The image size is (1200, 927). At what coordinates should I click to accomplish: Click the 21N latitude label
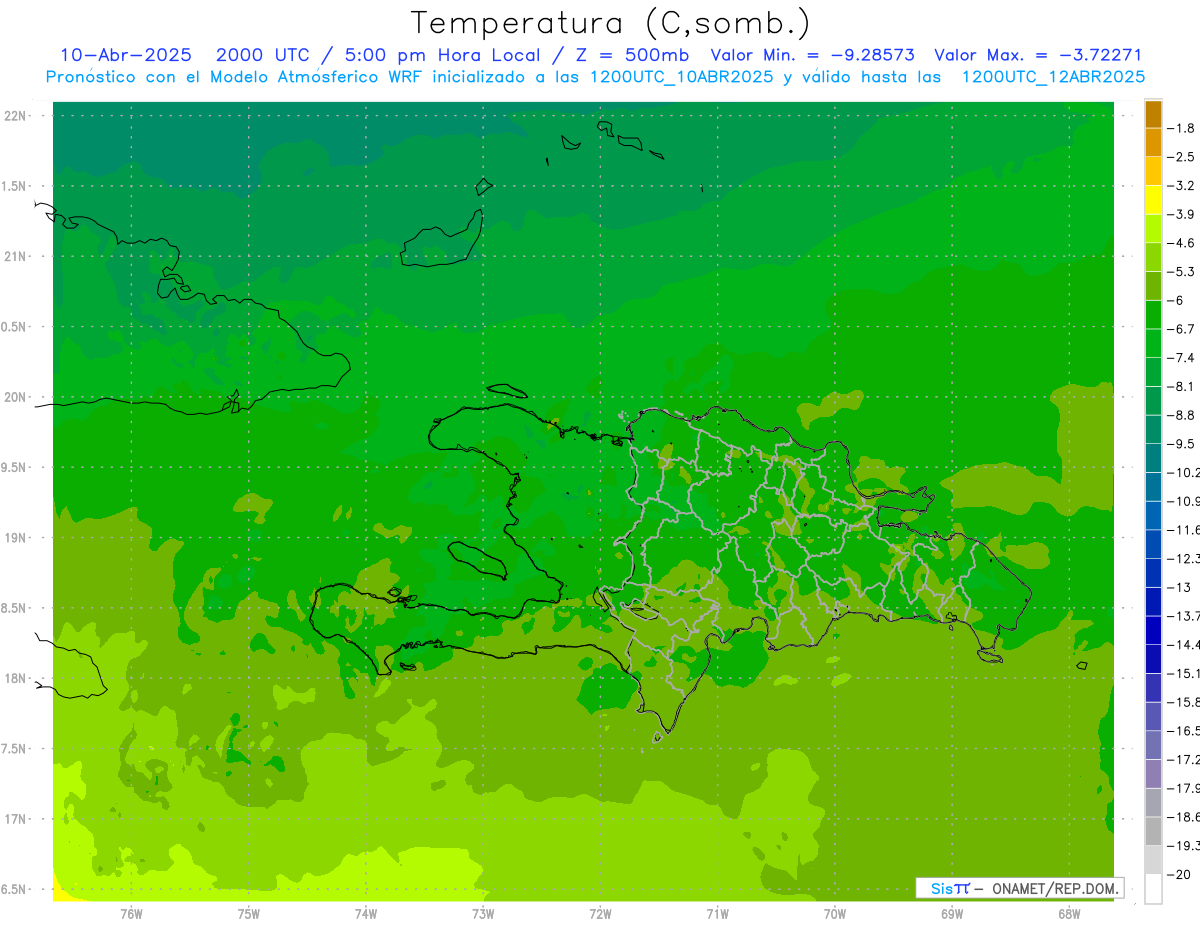click(x=15, y=256)
